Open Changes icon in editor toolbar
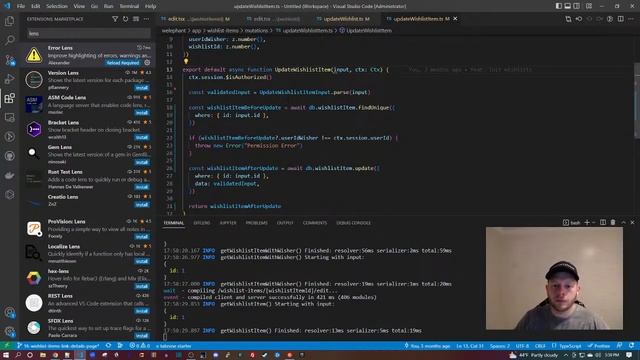The width and height of the screenshot is (640, 360). click(568, 19)
